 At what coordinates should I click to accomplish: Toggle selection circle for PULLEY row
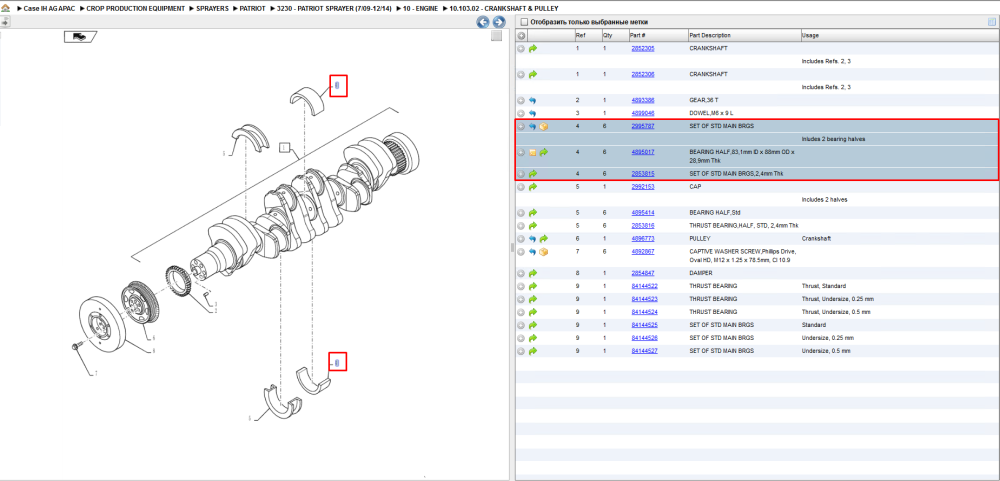coord(521,239)
